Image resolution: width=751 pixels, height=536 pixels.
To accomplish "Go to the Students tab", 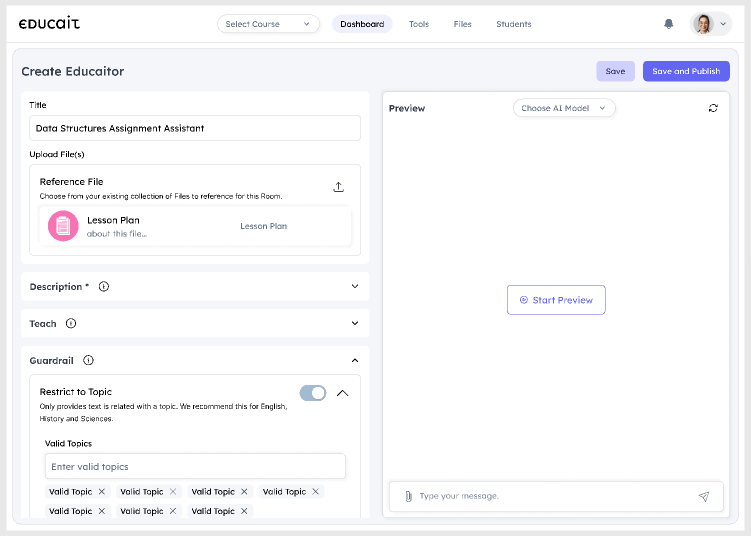I will click(514, 24).
